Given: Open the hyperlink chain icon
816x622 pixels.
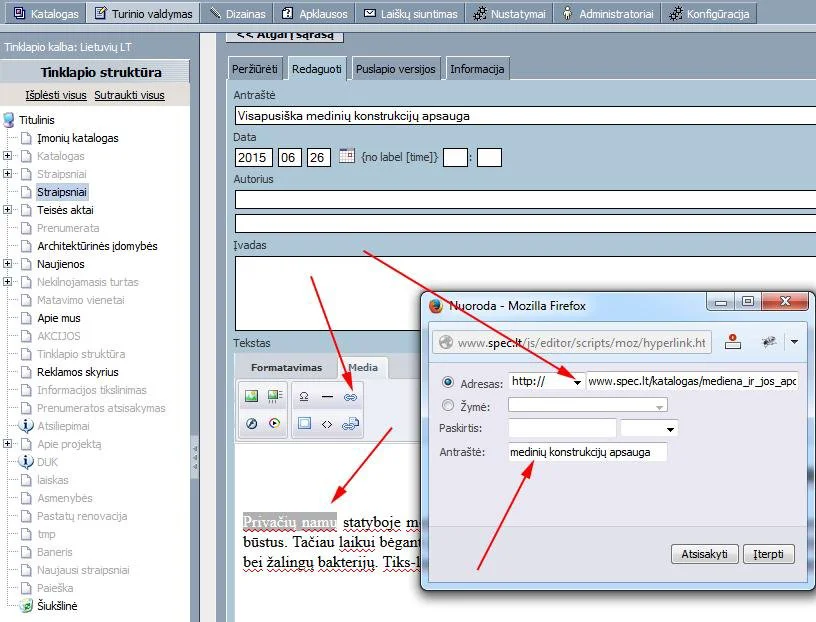Looking at the screenshot, I should 350,397.
